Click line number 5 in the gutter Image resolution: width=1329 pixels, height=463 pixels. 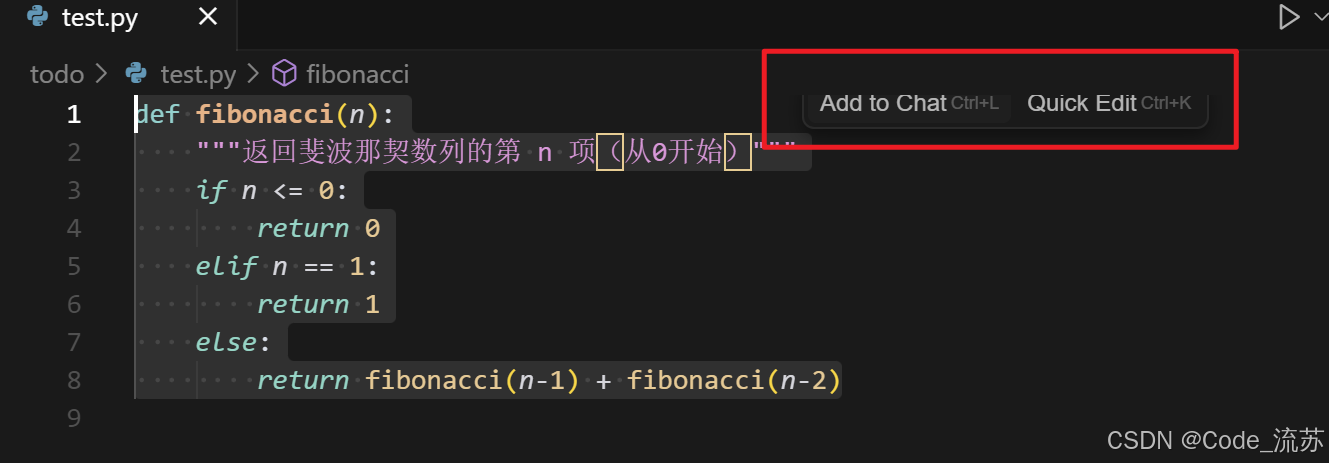(74, 266)
